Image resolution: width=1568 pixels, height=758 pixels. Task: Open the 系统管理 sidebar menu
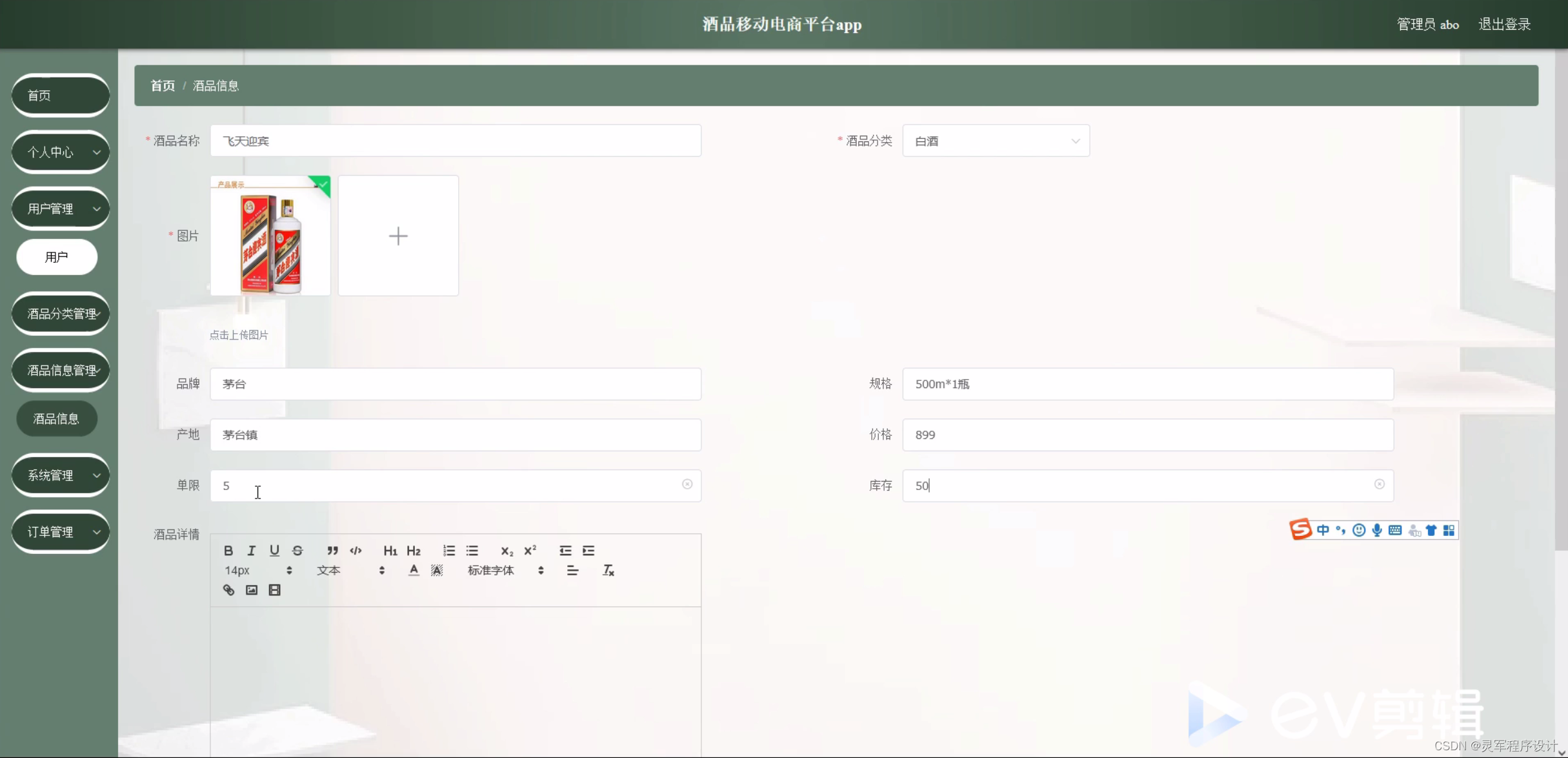coord(61,475)
